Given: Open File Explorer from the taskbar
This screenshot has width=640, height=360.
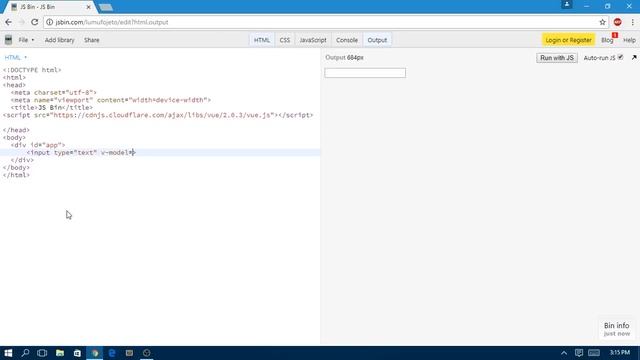Looking at the screenshot, I should pos(60,353).
